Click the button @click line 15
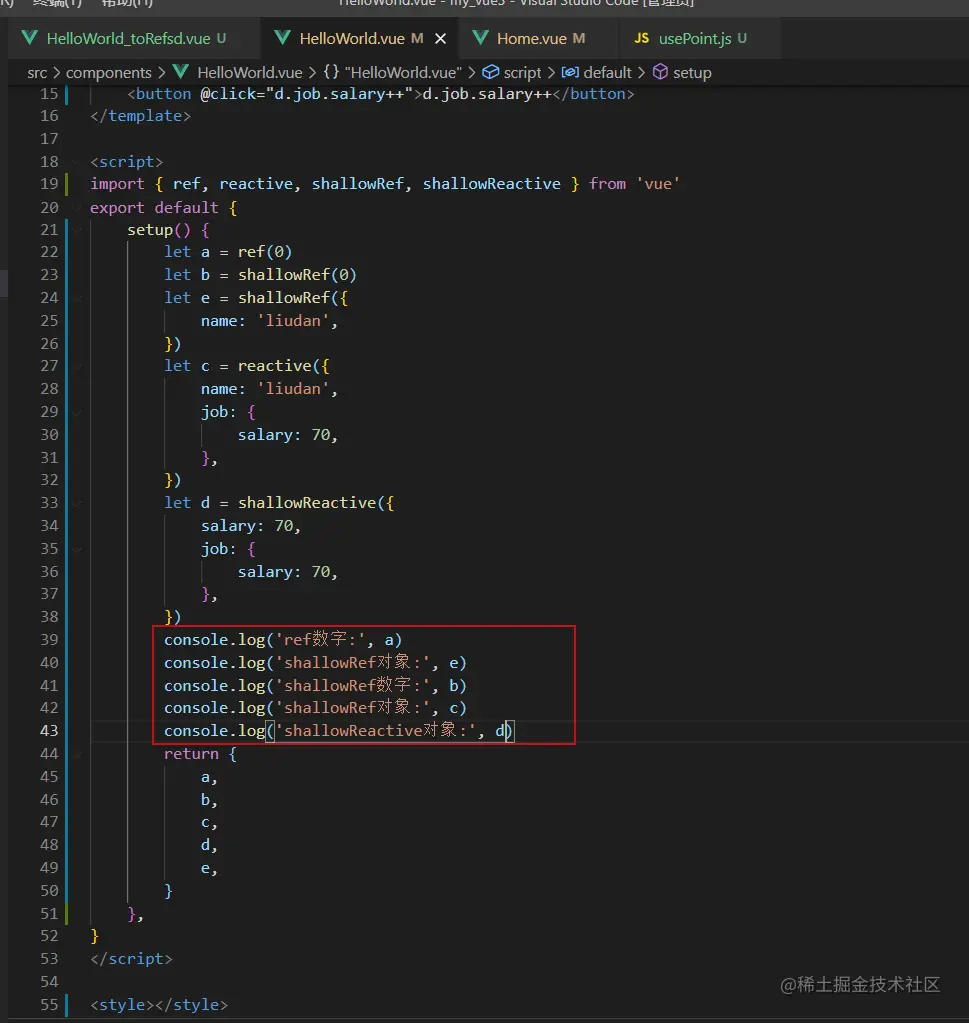Image resolution: width=969 pixels, height=1023 pixels. tap(380, 94)
